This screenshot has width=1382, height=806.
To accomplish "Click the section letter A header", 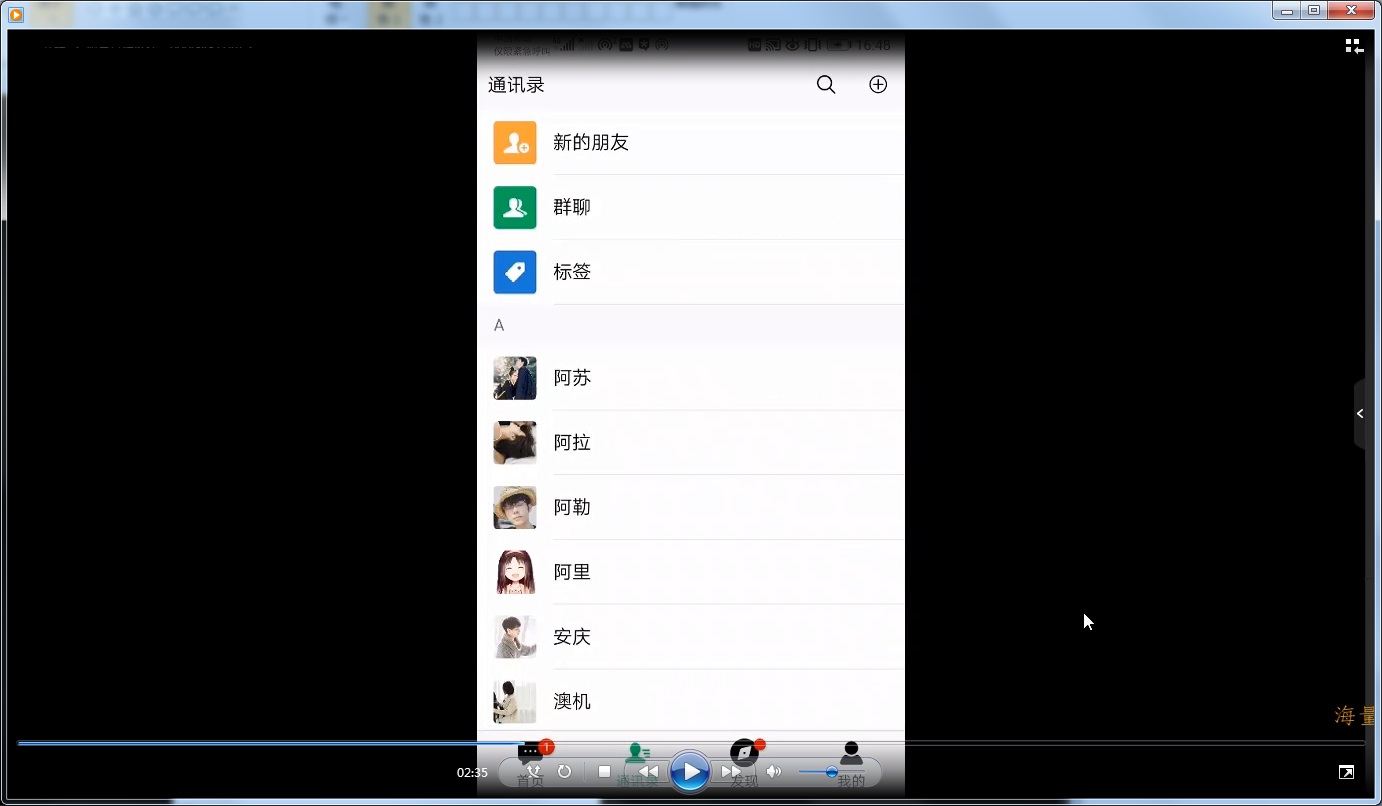I will (499, 326).
